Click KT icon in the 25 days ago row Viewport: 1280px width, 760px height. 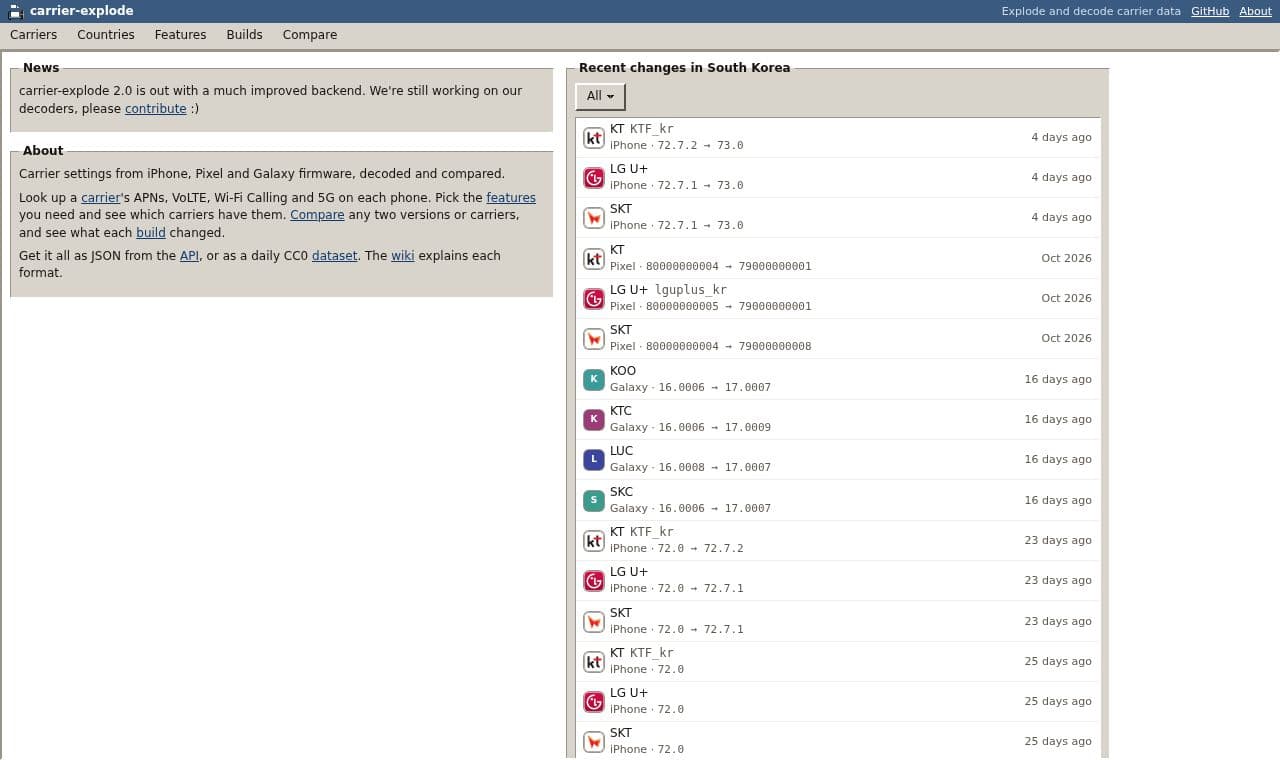pyautogui.click(x=594, y=662)
